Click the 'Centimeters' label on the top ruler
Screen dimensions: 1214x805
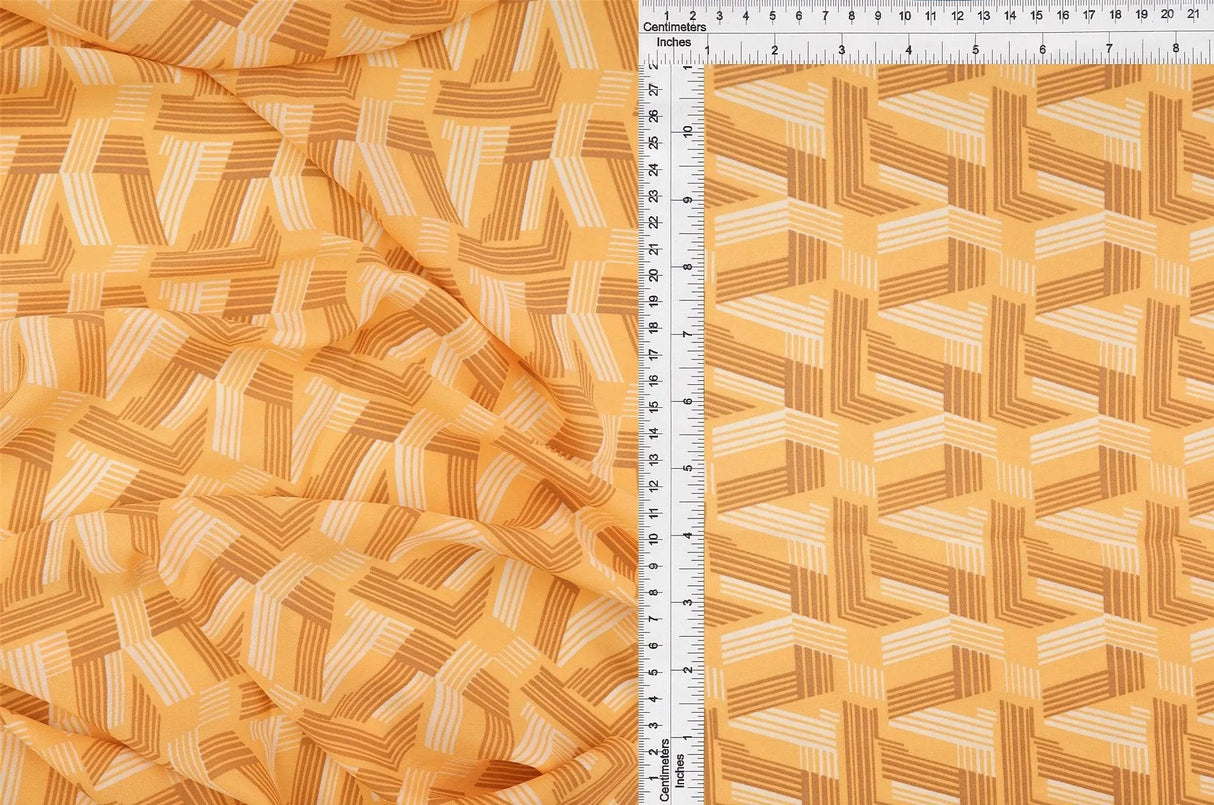click(x=676, y=26)
